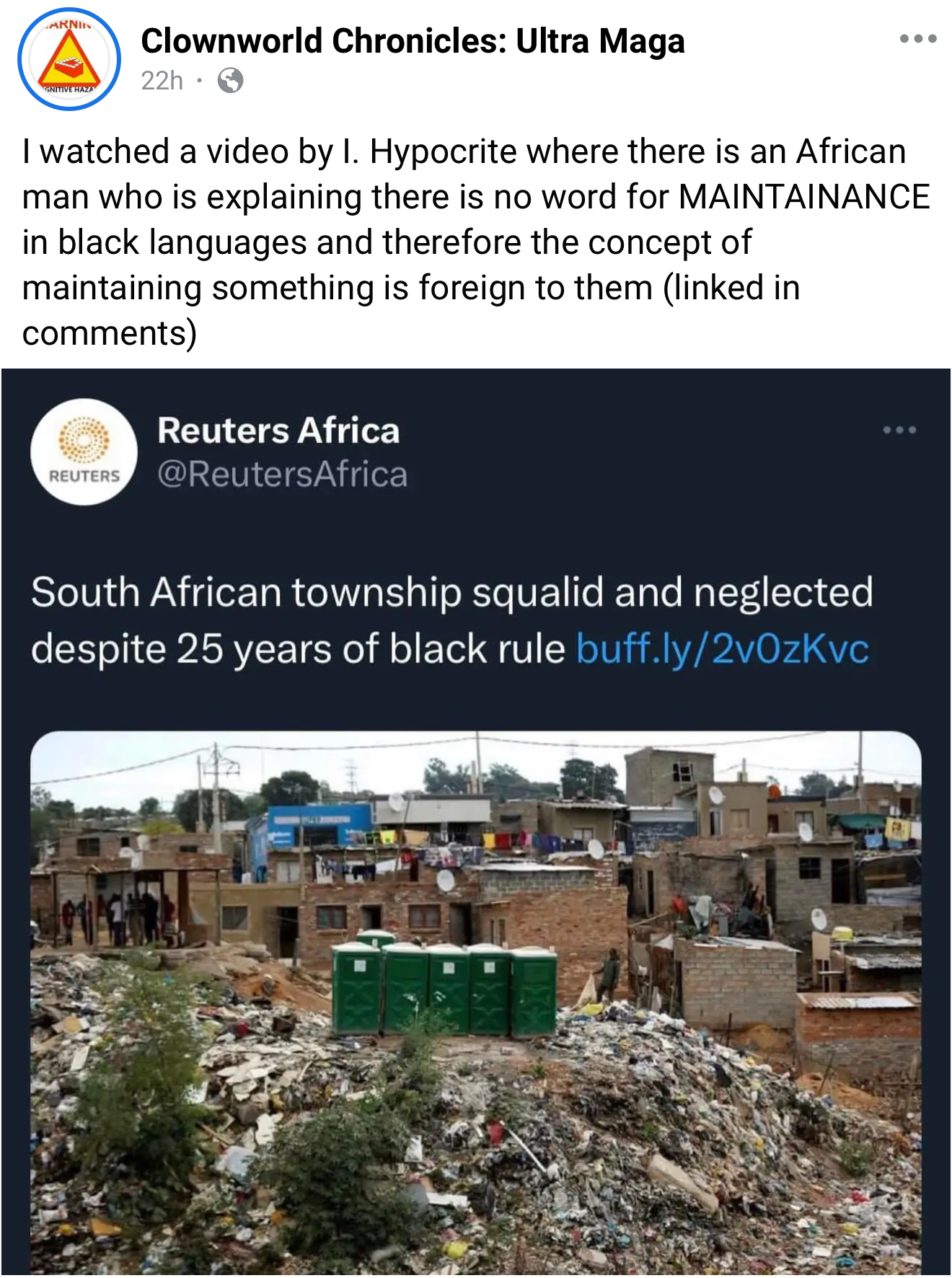Click the @ReutersAfrica handle
The image size is (952, 1278).
click(282, 474)
